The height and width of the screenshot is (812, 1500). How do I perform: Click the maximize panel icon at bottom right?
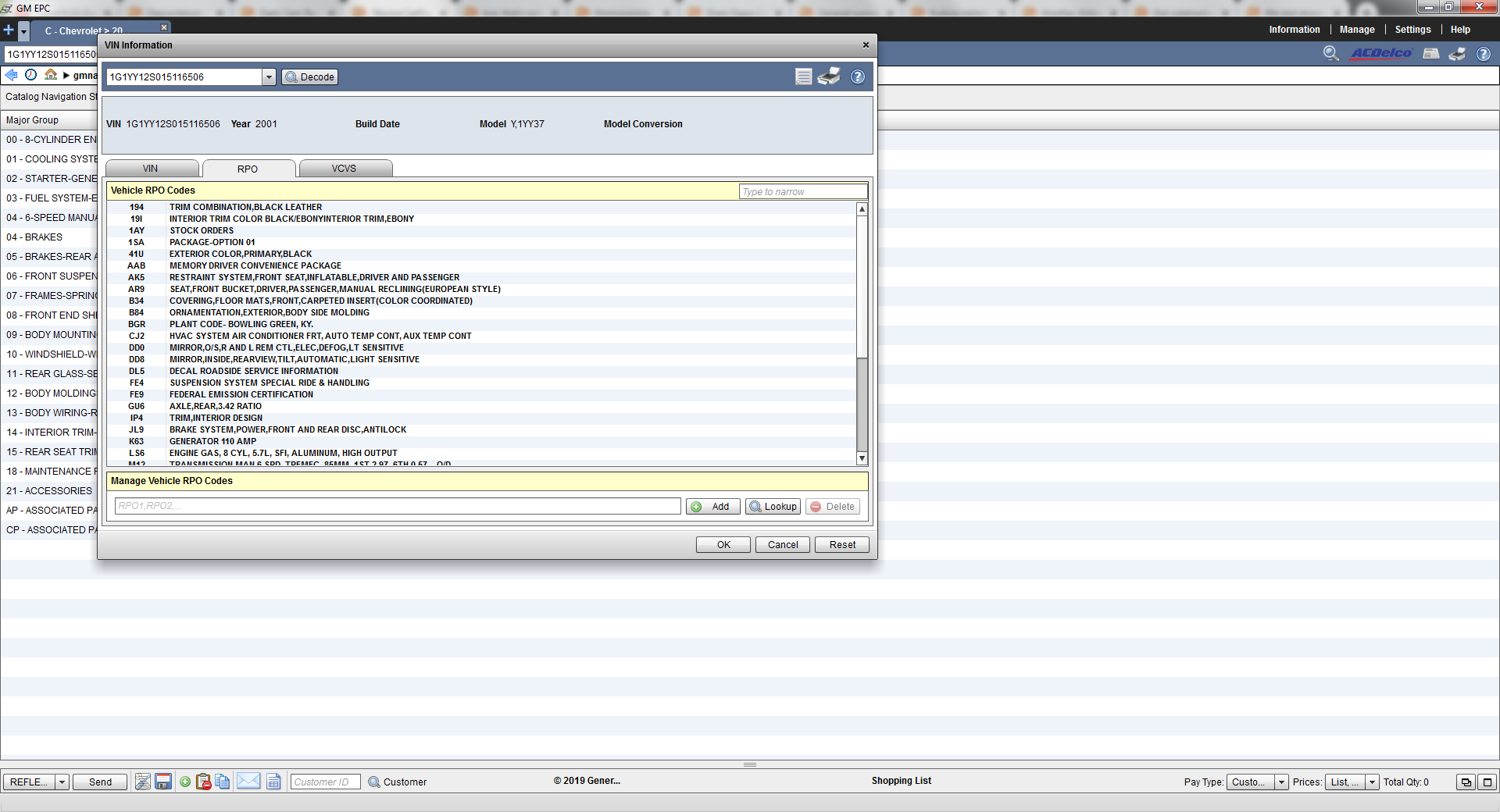point(1487,782)
